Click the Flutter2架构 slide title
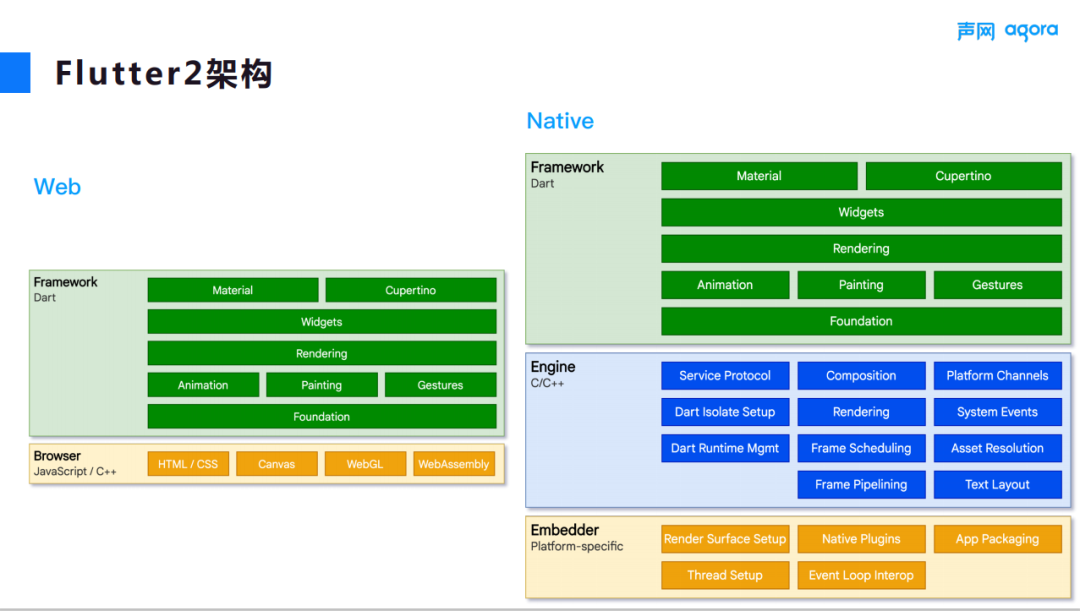Viewport: 1080px width, 611px height. coord(164,73)
